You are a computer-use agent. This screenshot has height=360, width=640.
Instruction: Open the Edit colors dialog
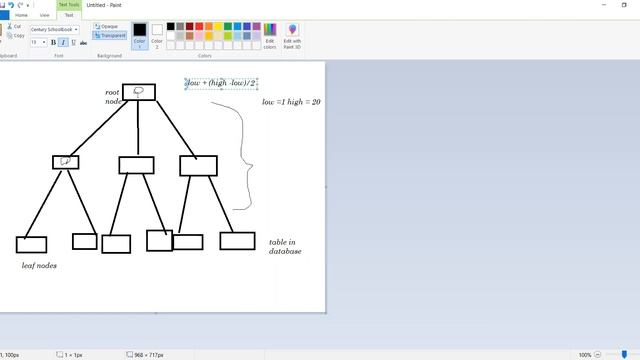(270, 36)
